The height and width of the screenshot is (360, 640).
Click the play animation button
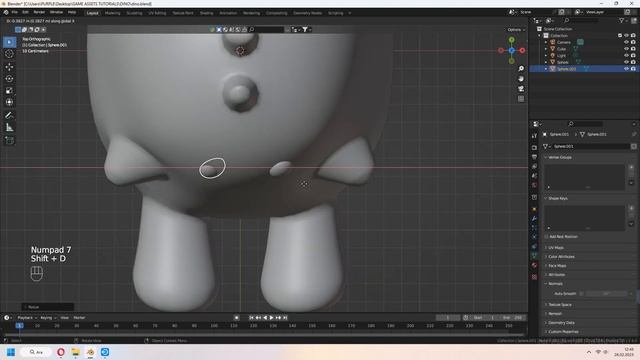(x=271, y=318)
